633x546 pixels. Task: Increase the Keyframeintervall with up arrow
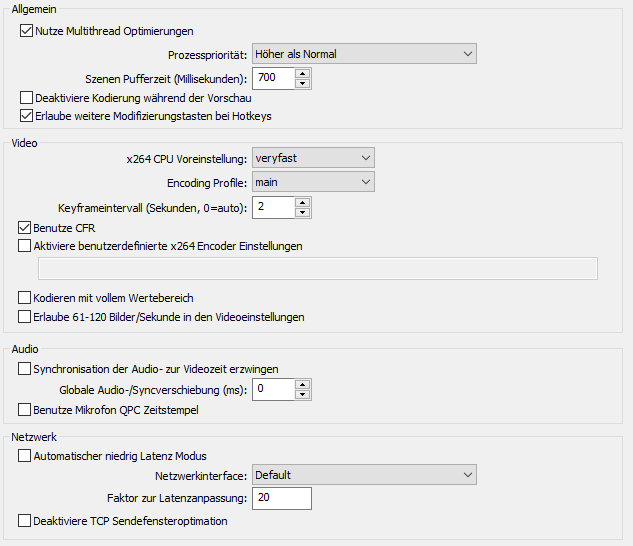click(302, 203)
